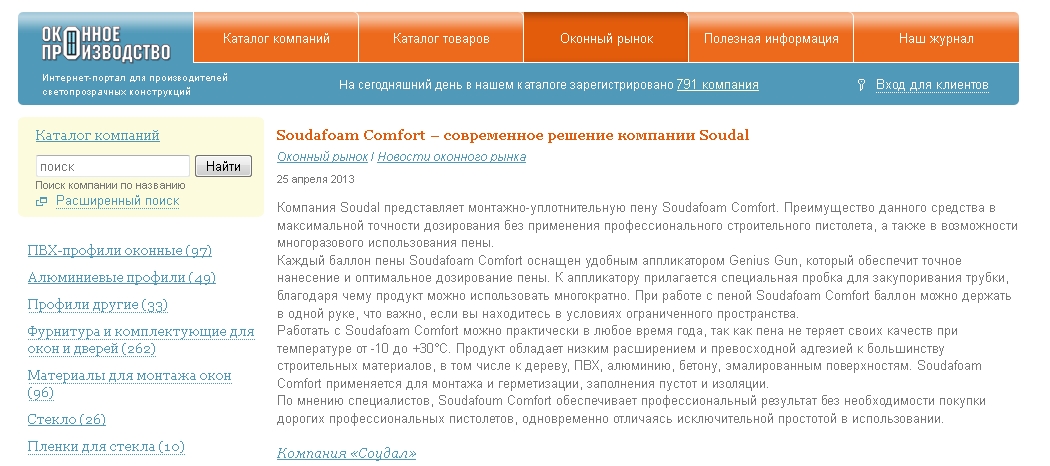Open the sidebar Каталог компаний heading link
This screenshot has width=1050, height=466.
[98, 135]
